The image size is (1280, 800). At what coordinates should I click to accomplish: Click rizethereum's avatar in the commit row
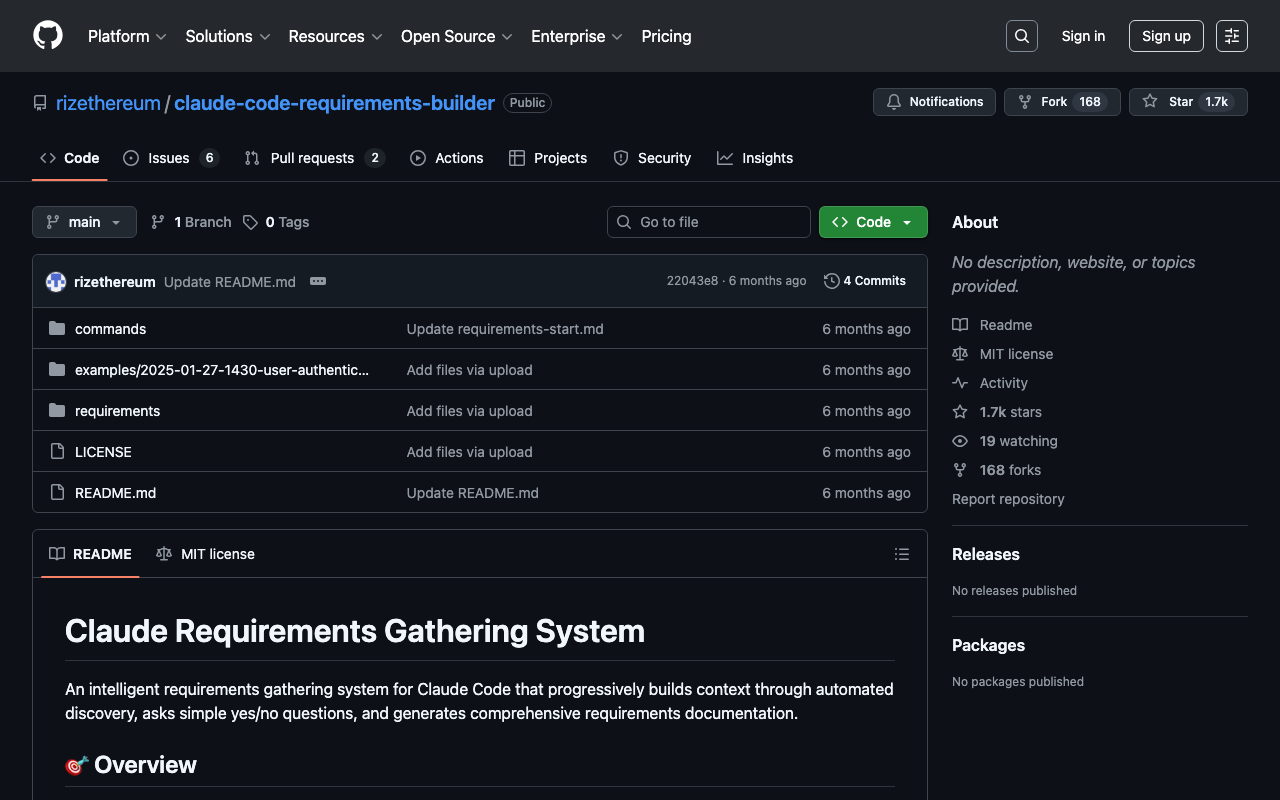coord(56,282)
